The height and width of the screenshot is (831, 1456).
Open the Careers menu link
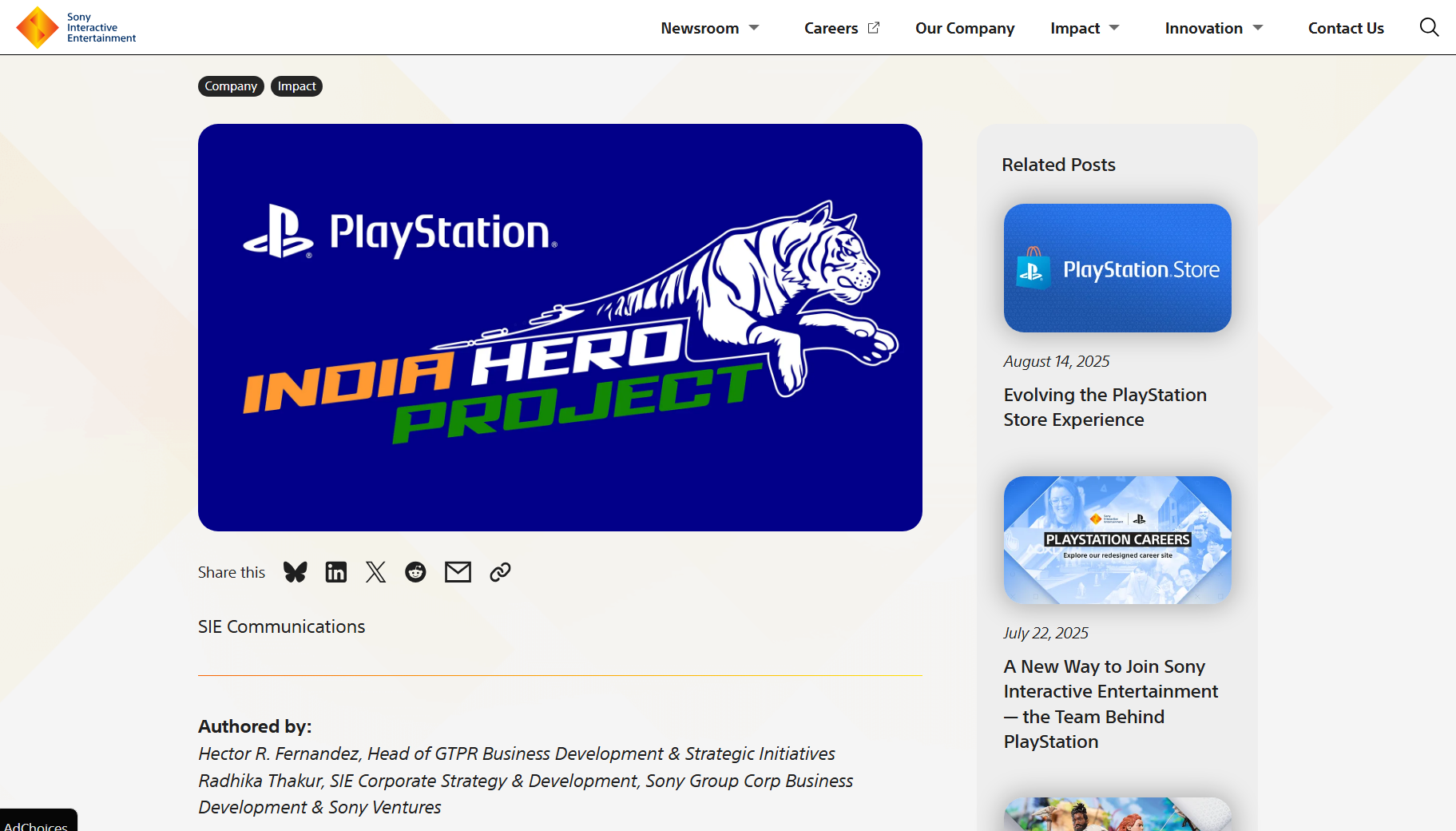pyautogui.click(x=831, y=28)
